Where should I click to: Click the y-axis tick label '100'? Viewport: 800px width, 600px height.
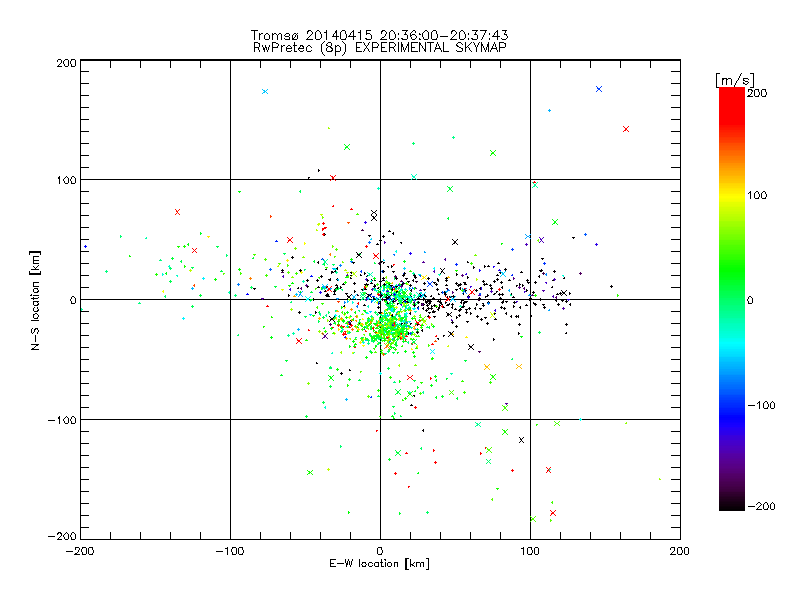(x=66, y=180)
